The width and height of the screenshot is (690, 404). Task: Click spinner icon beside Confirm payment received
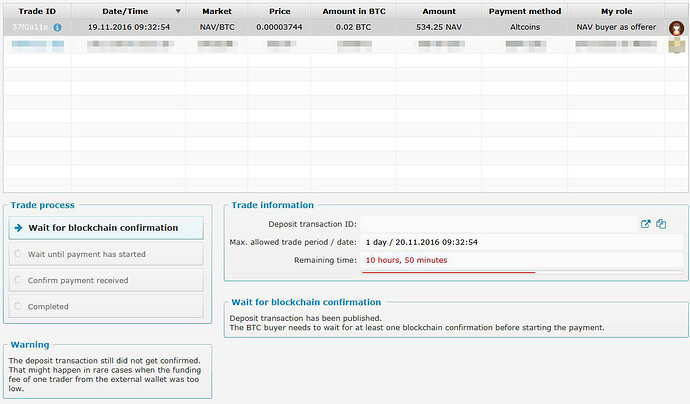18,280
